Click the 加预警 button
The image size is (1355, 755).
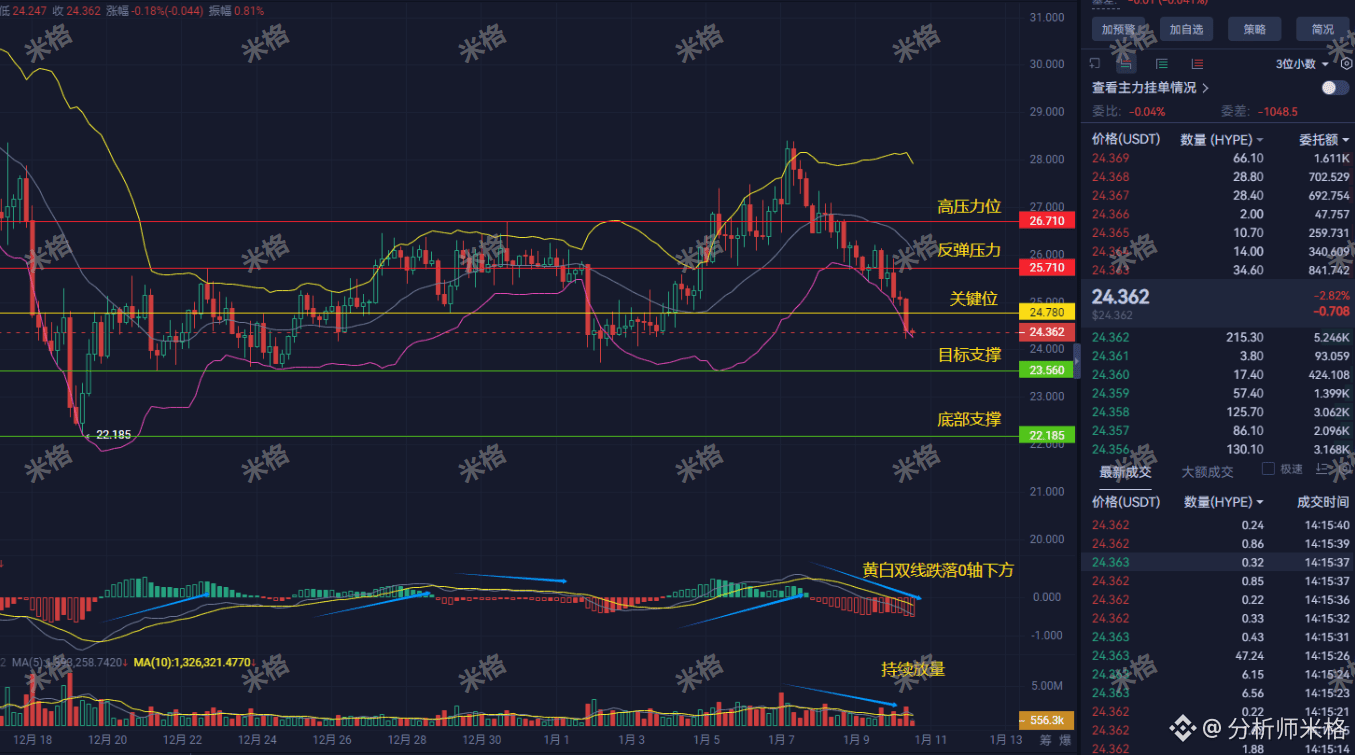pos(1118,29)
